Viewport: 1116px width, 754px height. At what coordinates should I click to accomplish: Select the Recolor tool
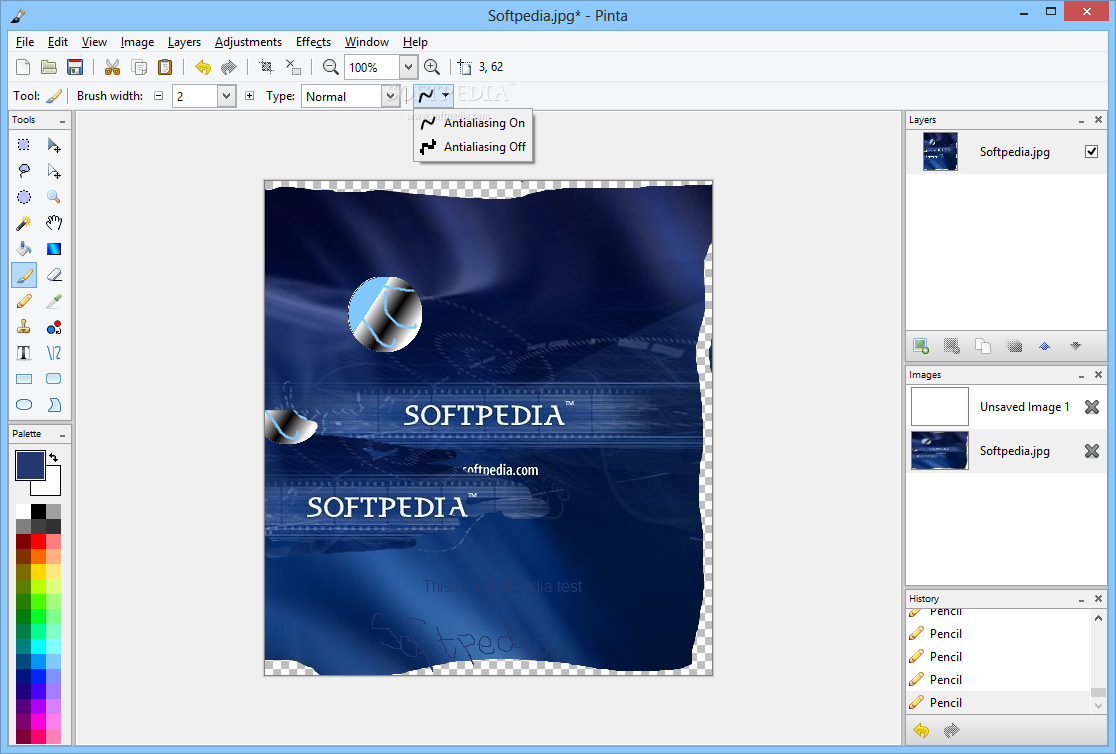click(53, 327)
